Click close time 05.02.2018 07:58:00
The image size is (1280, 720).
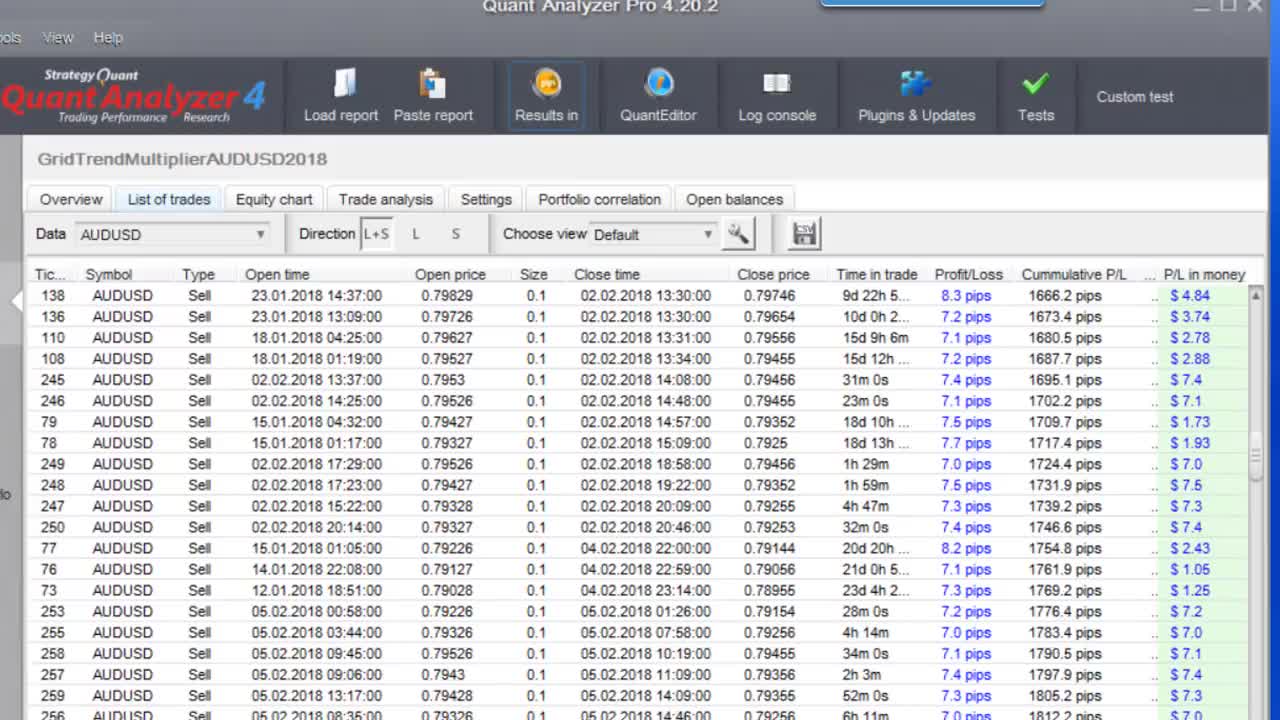tap(645, 632)
